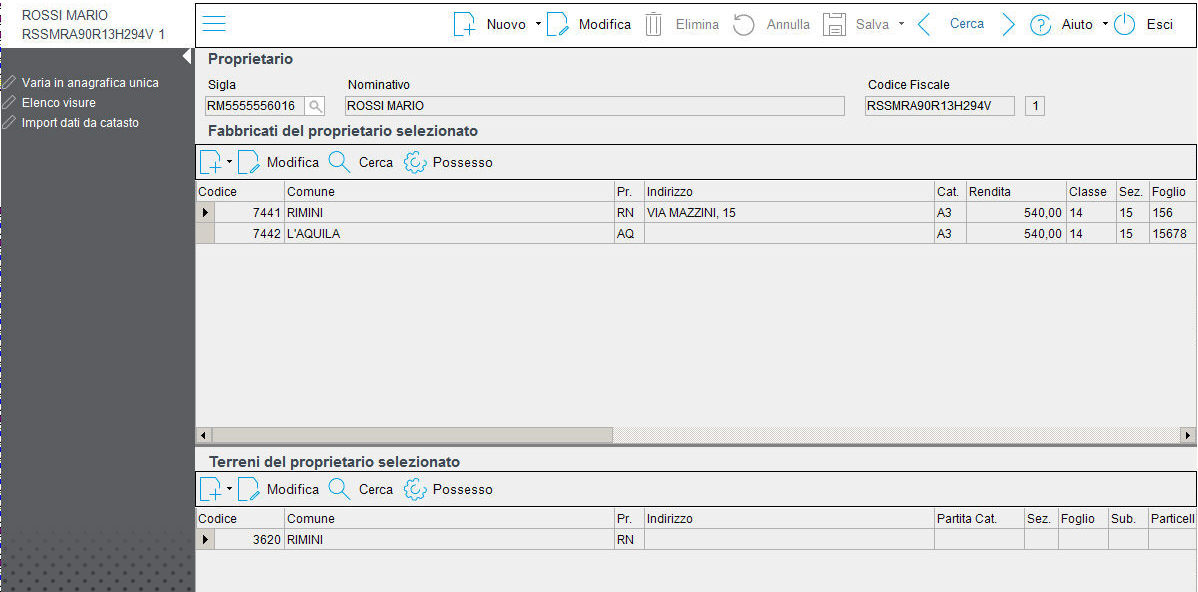Click the Fabbricati Foglio column header

[x=1174, y=192]
